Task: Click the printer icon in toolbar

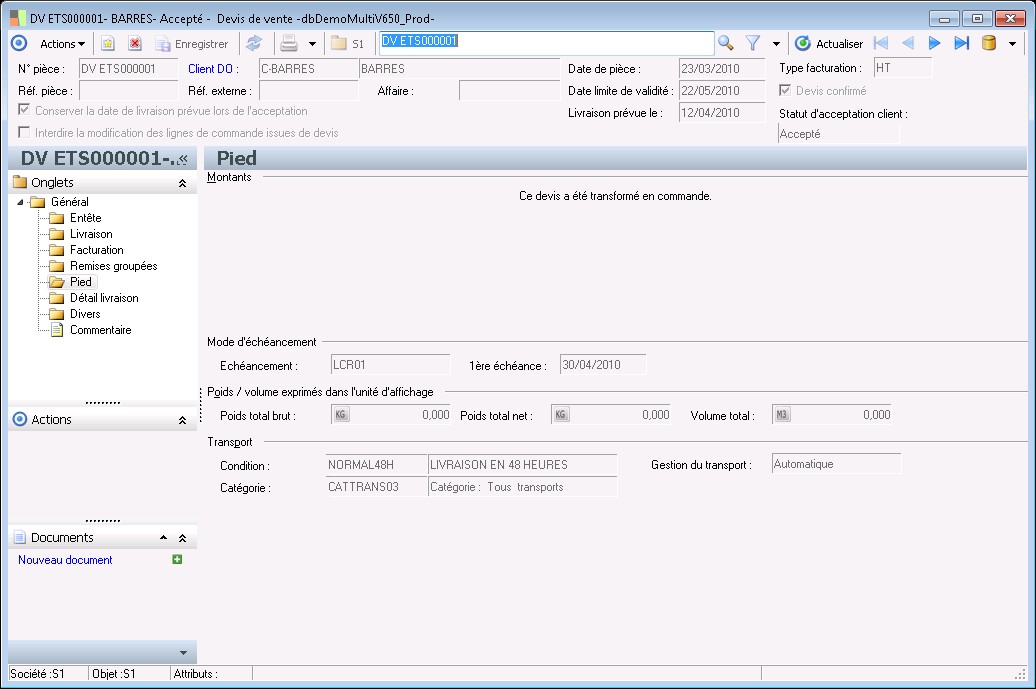Action: (x=289, y=43)
